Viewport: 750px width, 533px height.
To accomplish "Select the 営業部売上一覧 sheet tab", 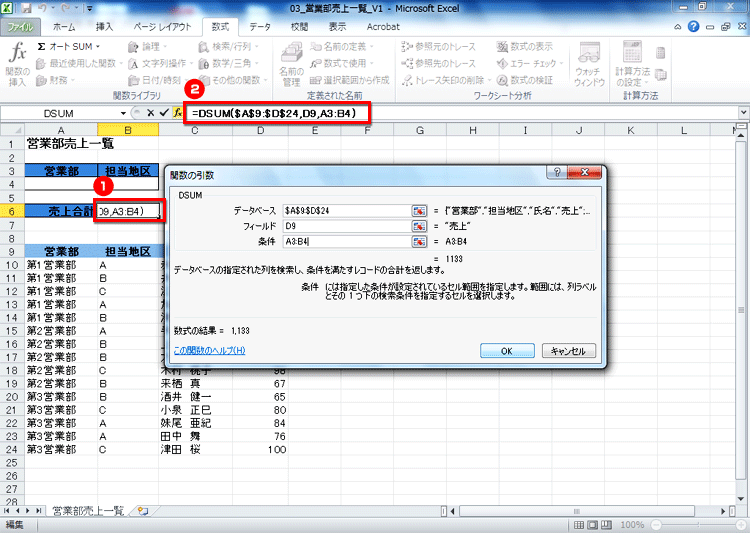I will [88, 511].
